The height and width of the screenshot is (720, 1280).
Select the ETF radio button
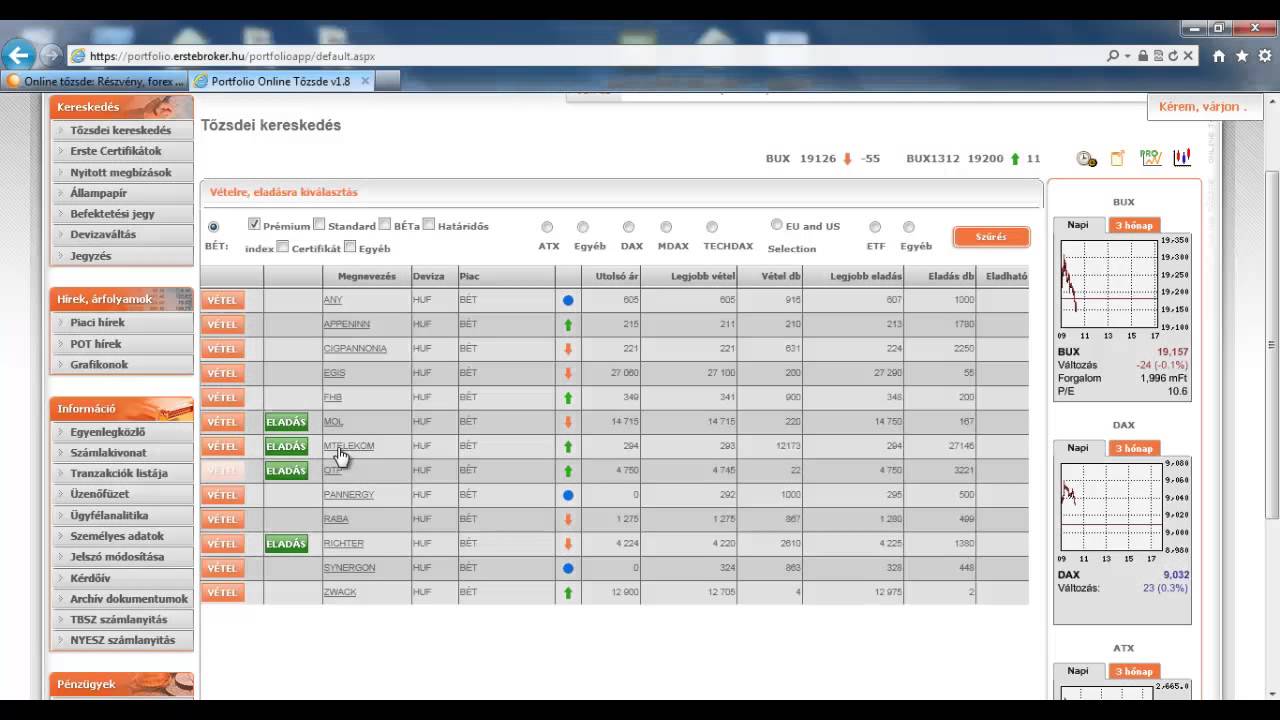coord(875,227)
